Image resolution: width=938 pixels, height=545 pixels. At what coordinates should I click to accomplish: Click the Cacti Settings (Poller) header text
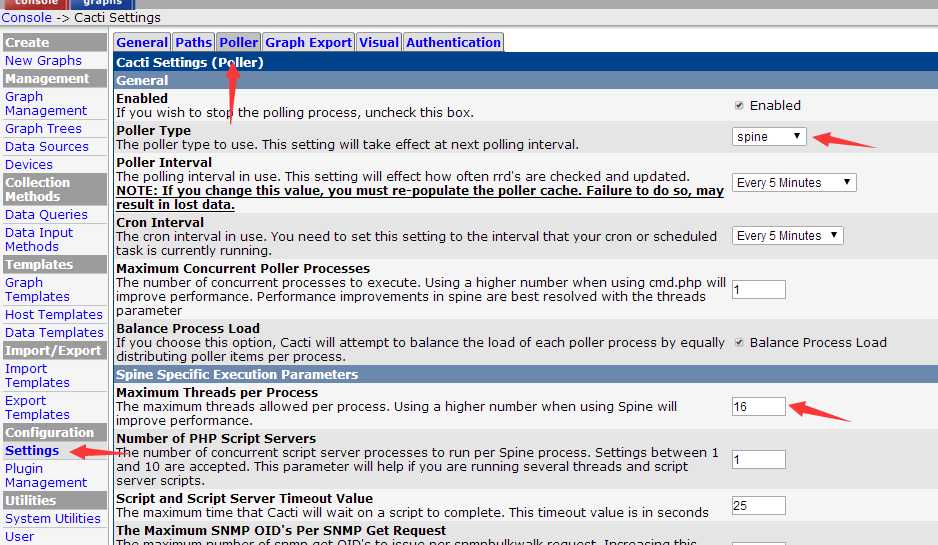(190, 62)
